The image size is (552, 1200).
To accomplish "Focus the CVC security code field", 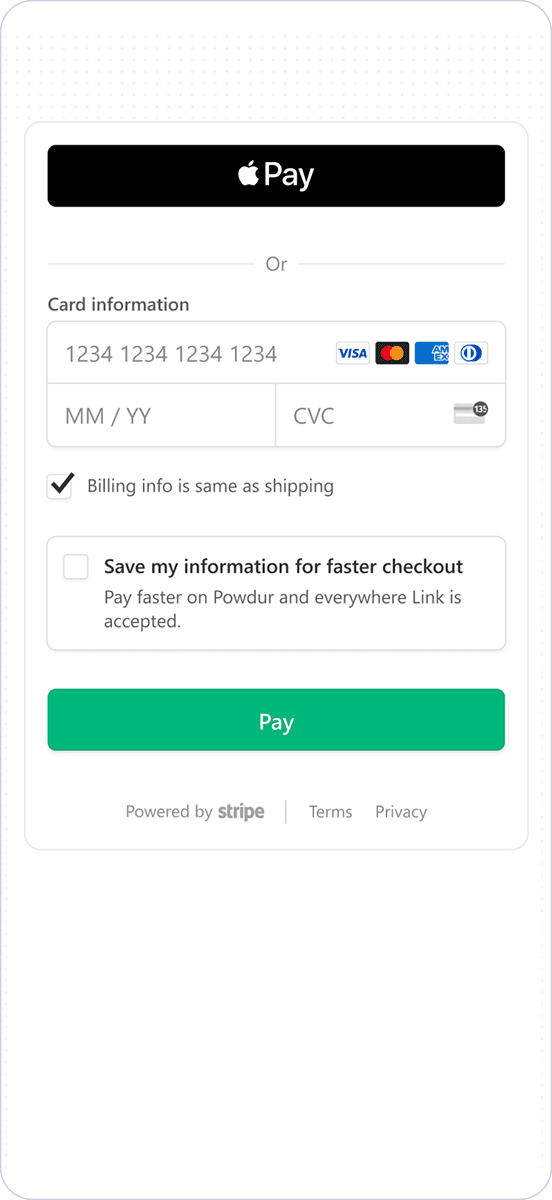I will (390, 415).
